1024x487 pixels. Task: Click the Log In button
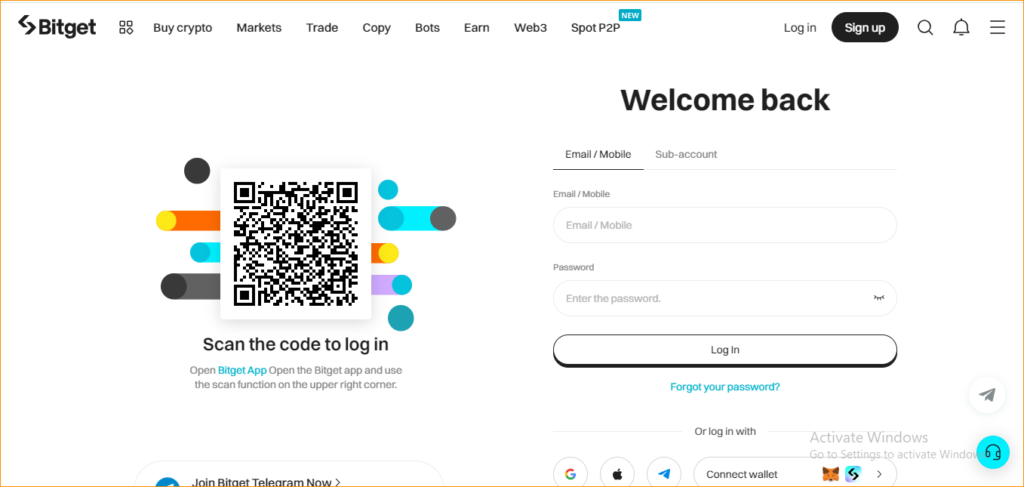(725, 350)
